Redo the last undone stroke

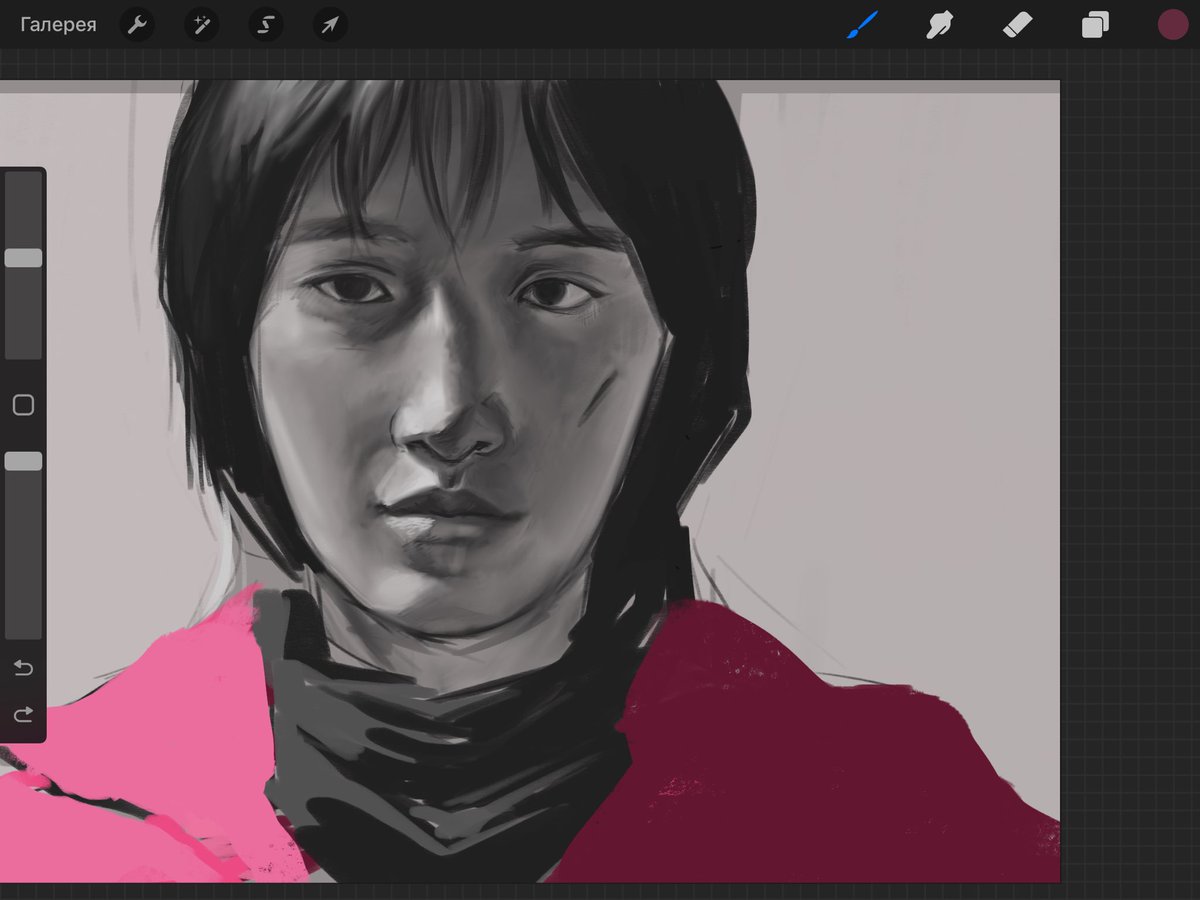click(23, 714)
